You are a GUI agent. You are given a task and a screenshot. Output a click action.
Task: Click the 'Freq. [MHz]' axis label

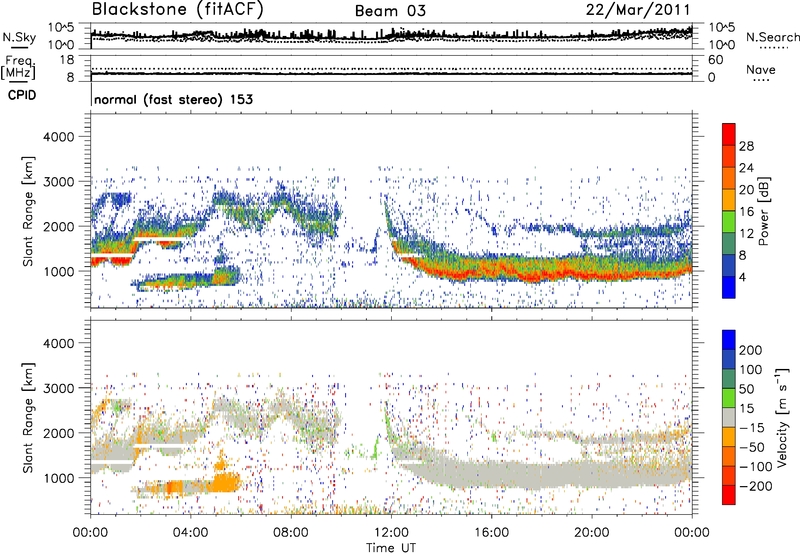click(19, 68)
